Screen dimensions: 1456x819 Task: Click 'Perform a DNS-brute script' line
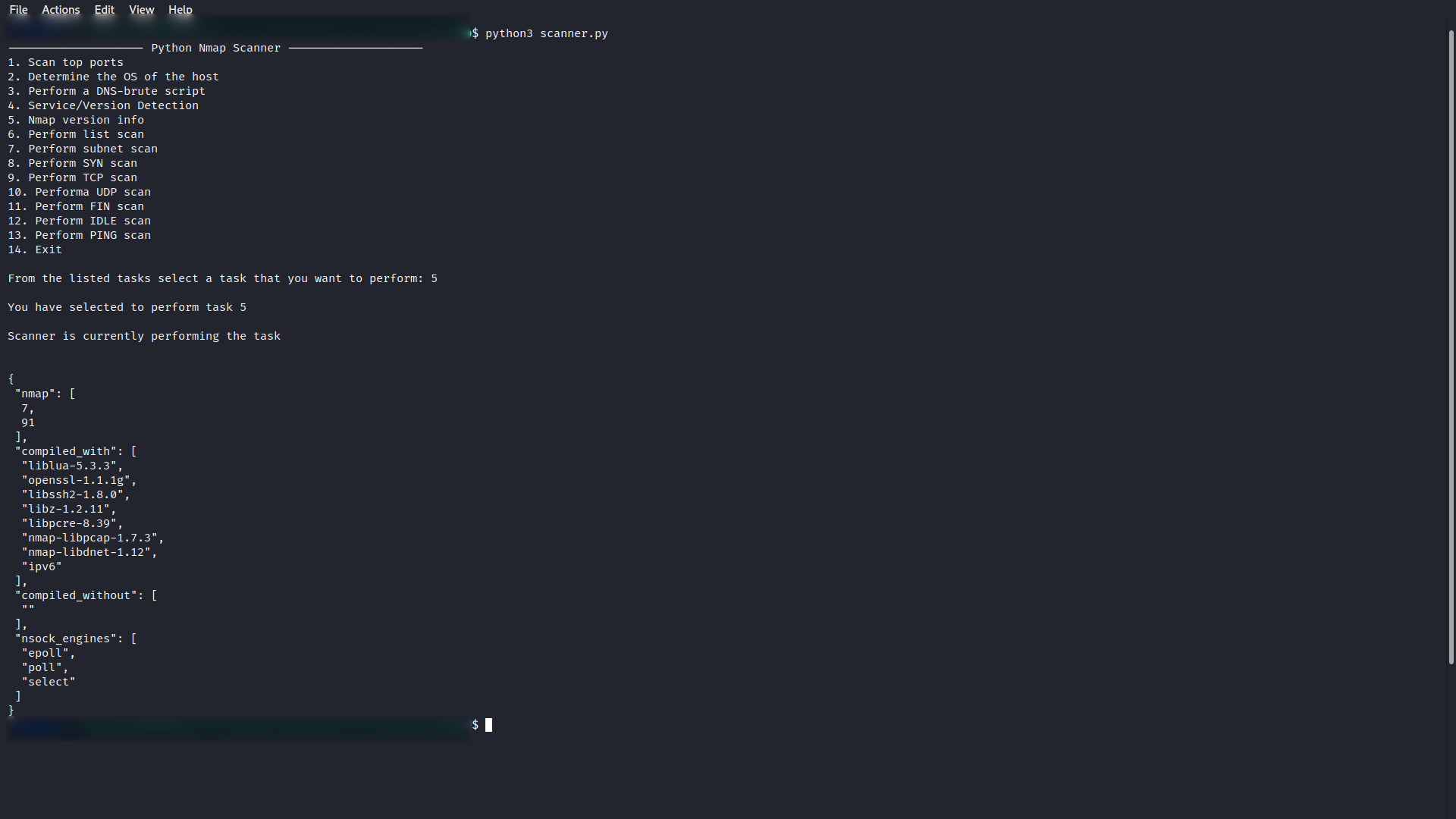[x=116, y=91]
